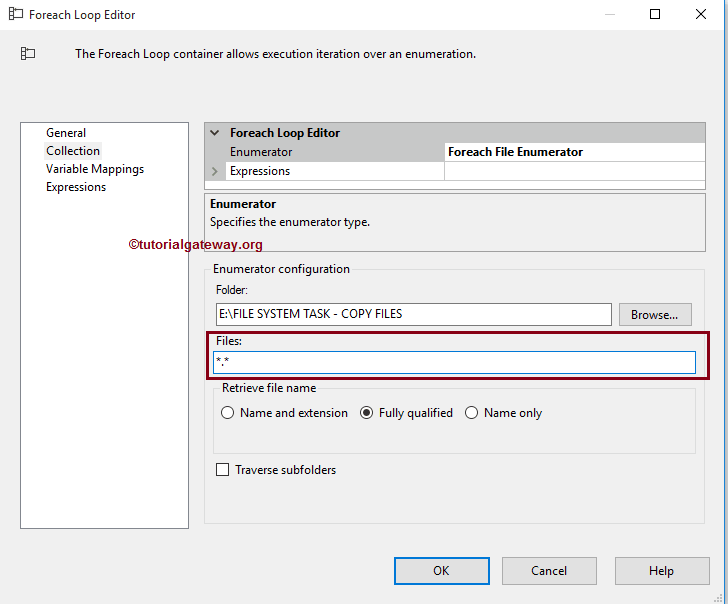
Task: Select Collection in the left pane
Action: tap(73, 151)
